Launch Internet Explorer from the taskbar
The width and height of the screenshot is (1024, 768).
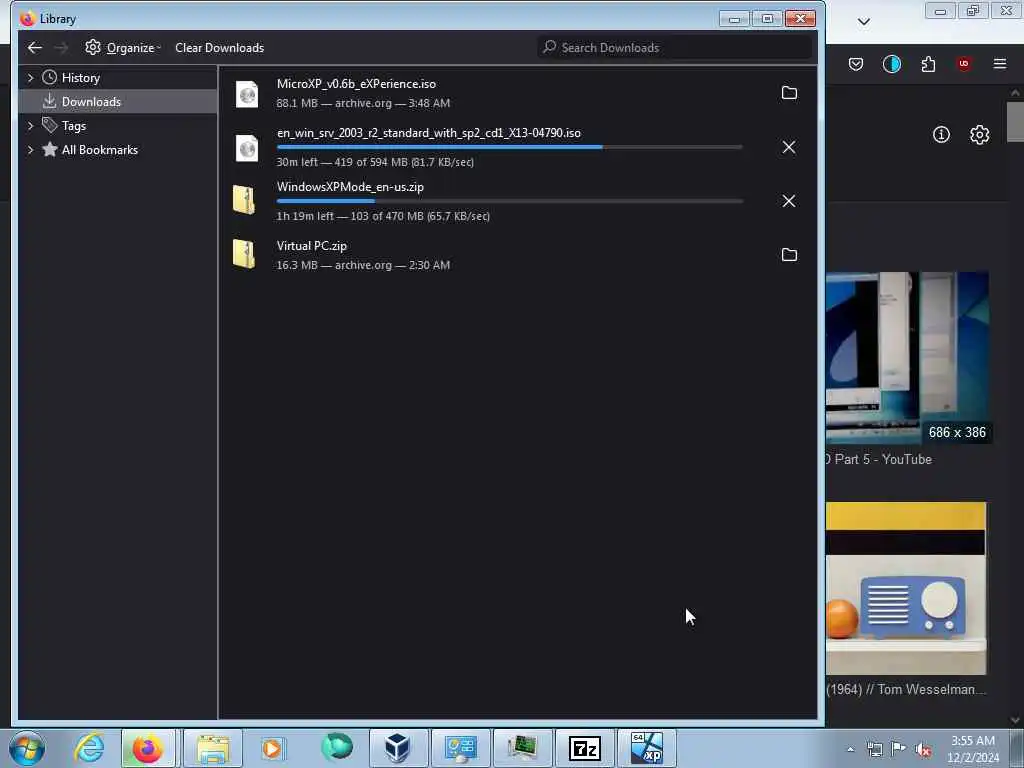click(x=89, y=748)
